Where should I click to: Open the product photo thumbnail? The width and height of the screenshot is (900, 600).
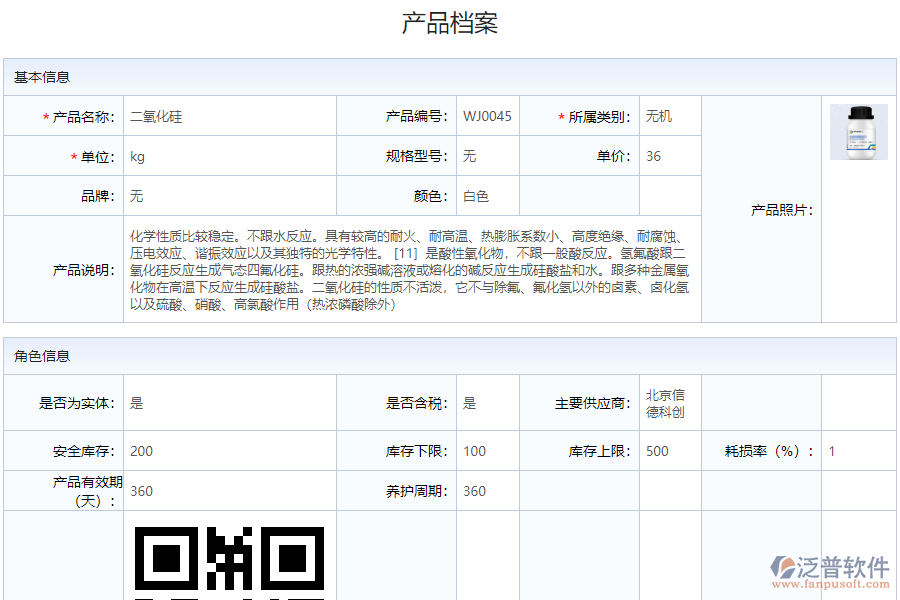pos(857,130)
